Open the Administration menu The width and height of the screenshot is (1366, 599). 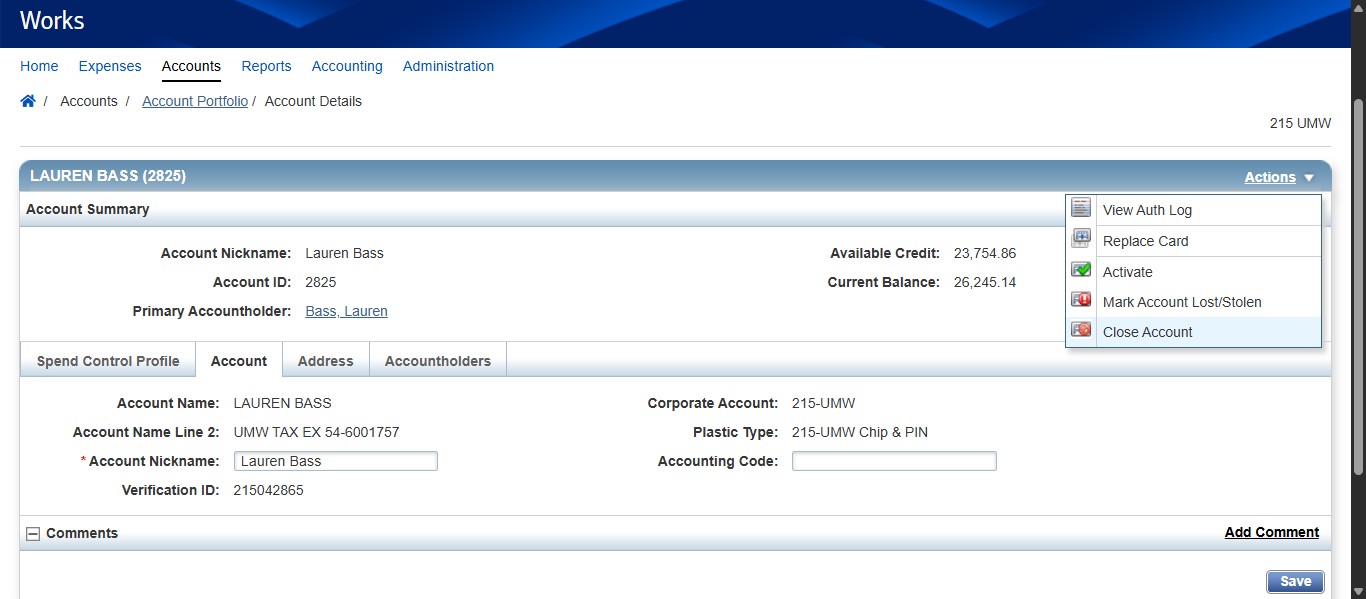click(448, 66)
